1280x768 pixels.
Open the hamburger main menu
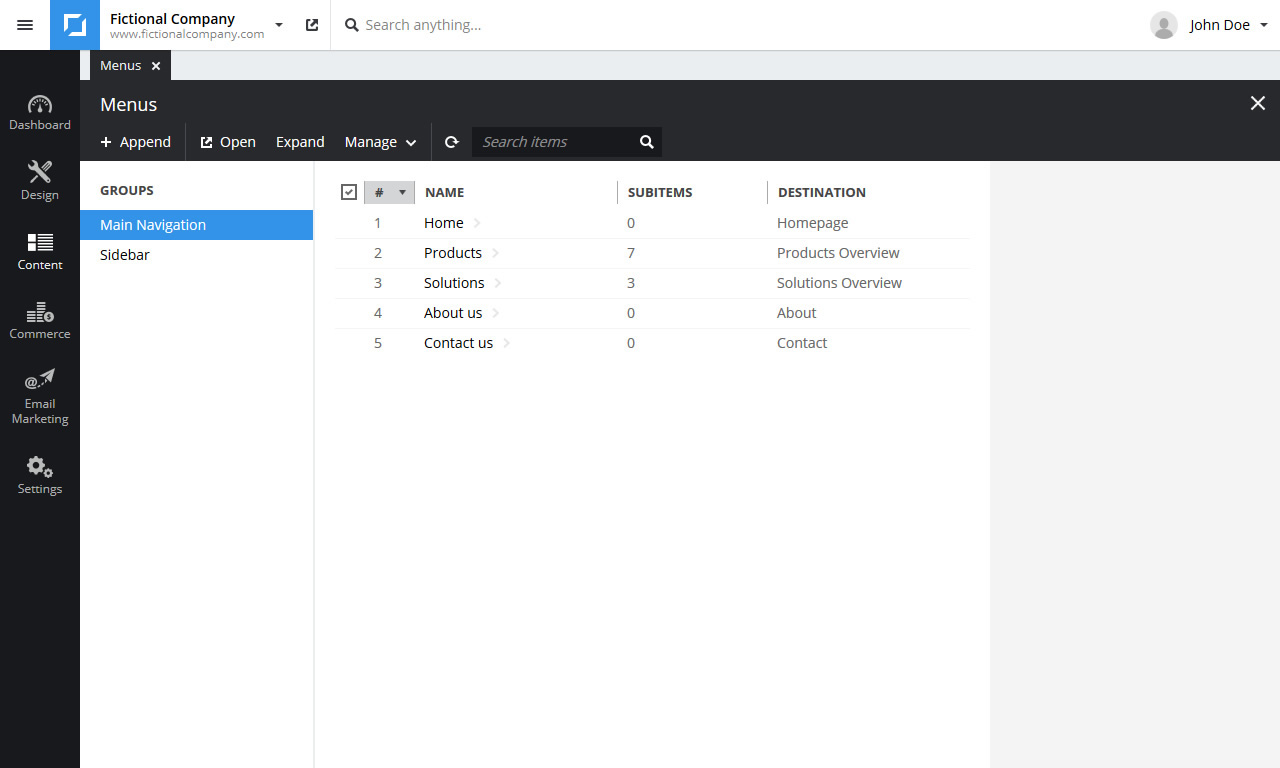click(x=25, y=25)
